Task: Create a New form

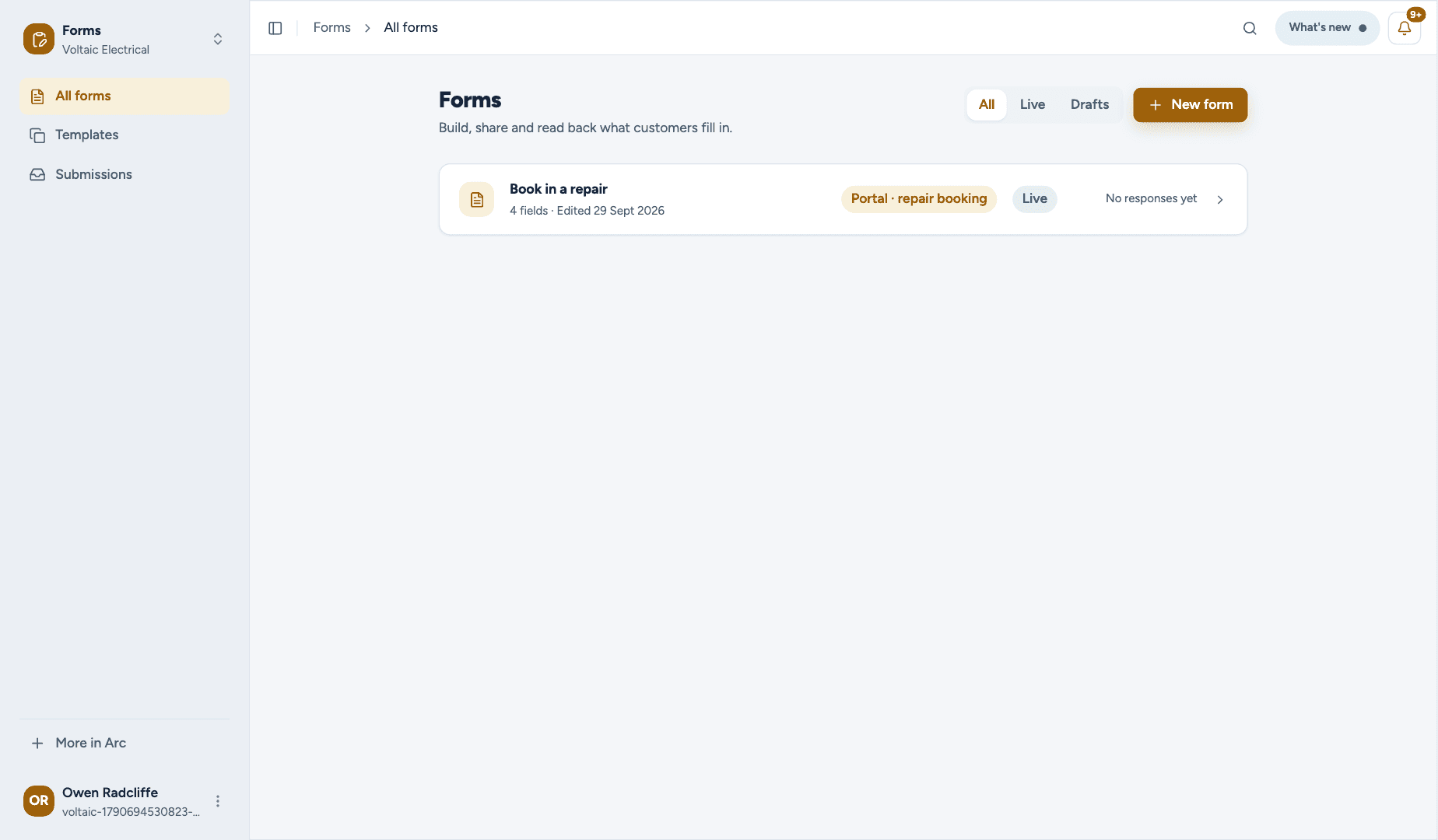Action: 1191,105
